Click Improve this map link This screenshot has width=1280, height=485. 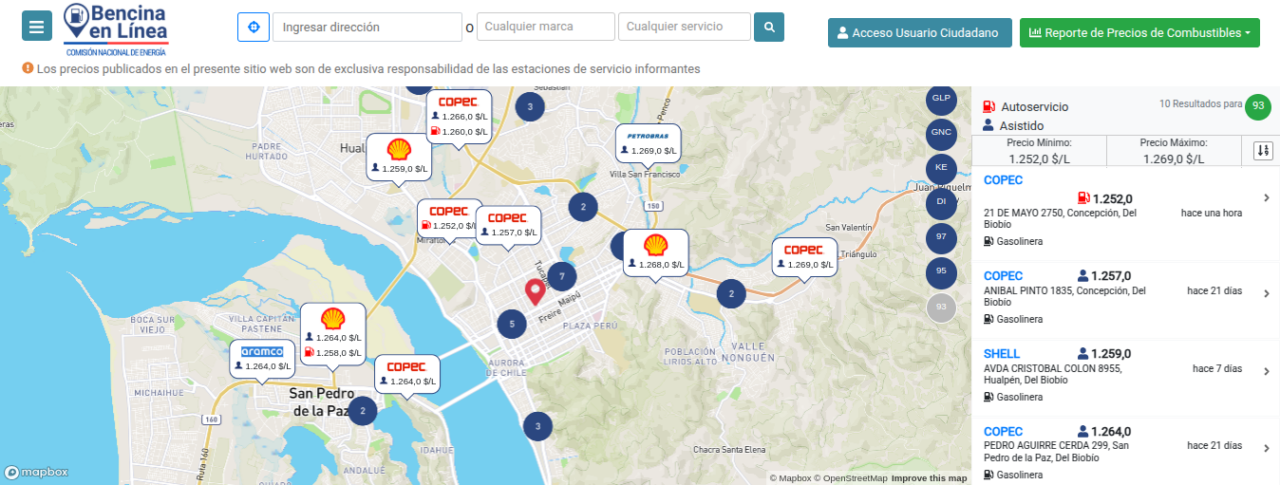(x=929, y=478)
